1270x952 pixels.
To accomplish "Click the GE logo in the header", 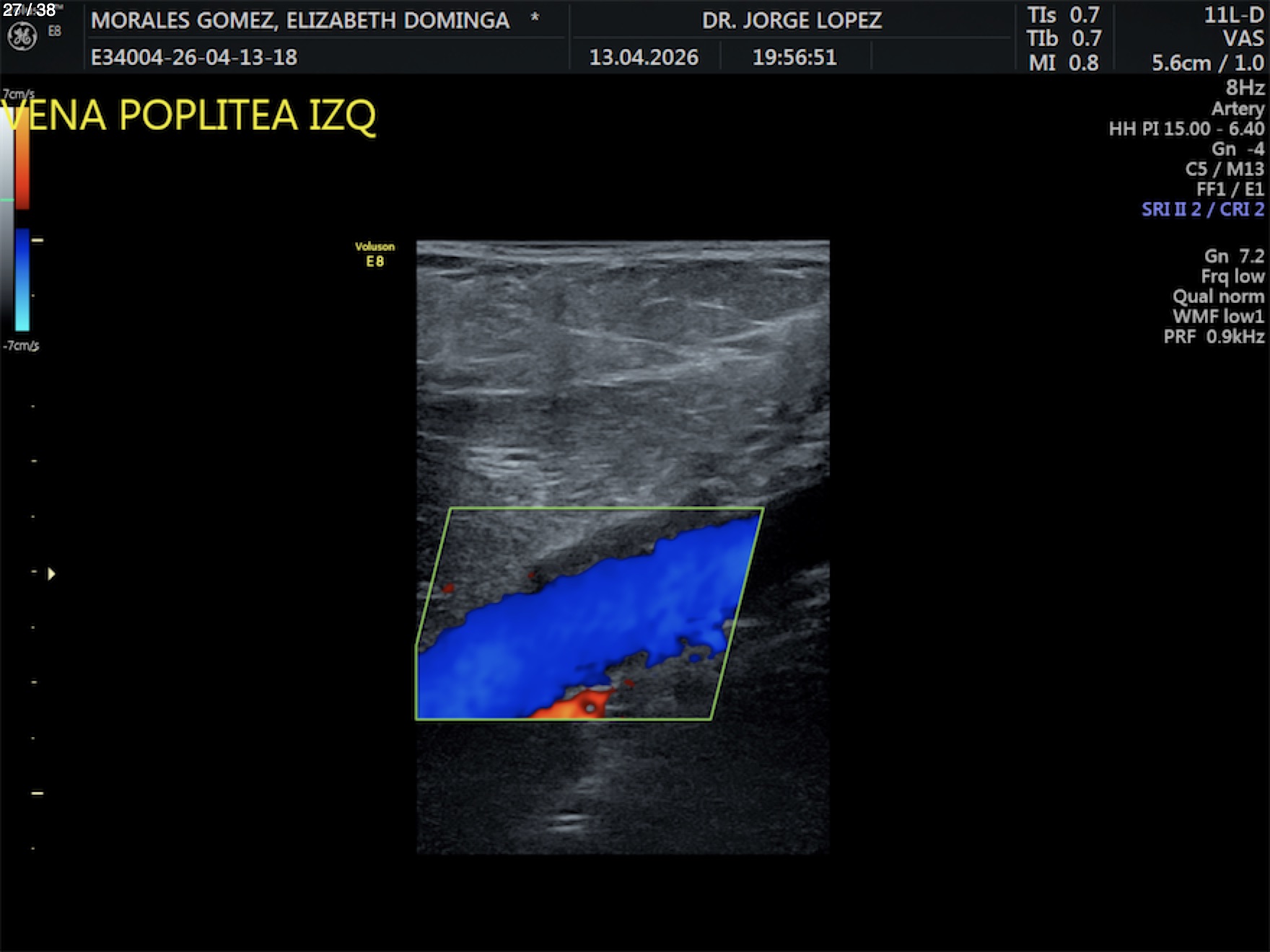I will click(22, 37).
